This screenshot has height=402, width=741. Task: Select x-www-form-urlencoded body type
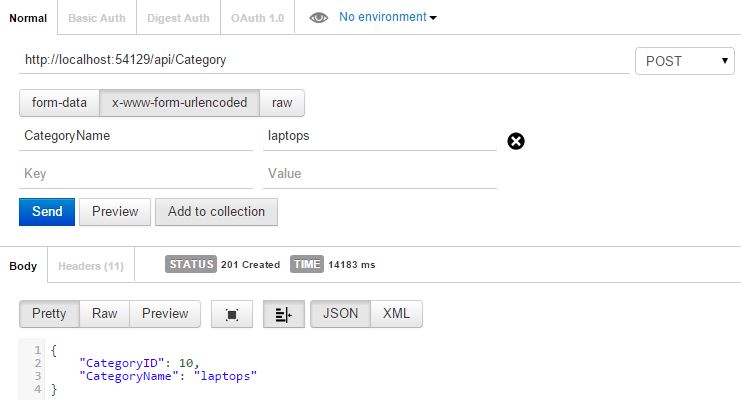179,102
